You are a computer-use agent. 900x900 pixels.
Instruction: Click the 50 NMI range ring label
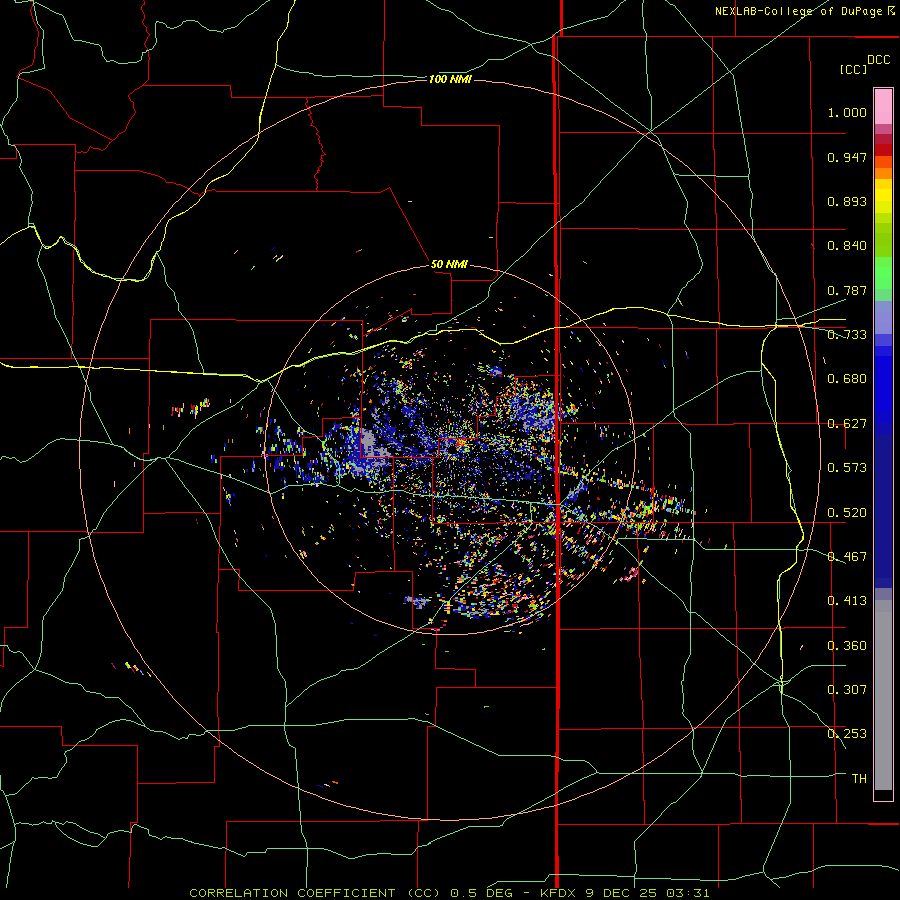(449, 264)
